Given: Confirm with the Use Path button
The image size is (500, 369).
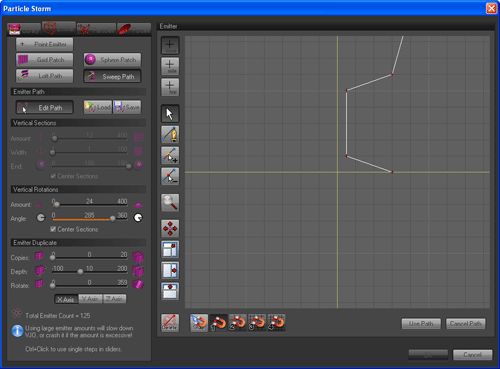Looking at the screenshot, I should (x=421, y=324).
